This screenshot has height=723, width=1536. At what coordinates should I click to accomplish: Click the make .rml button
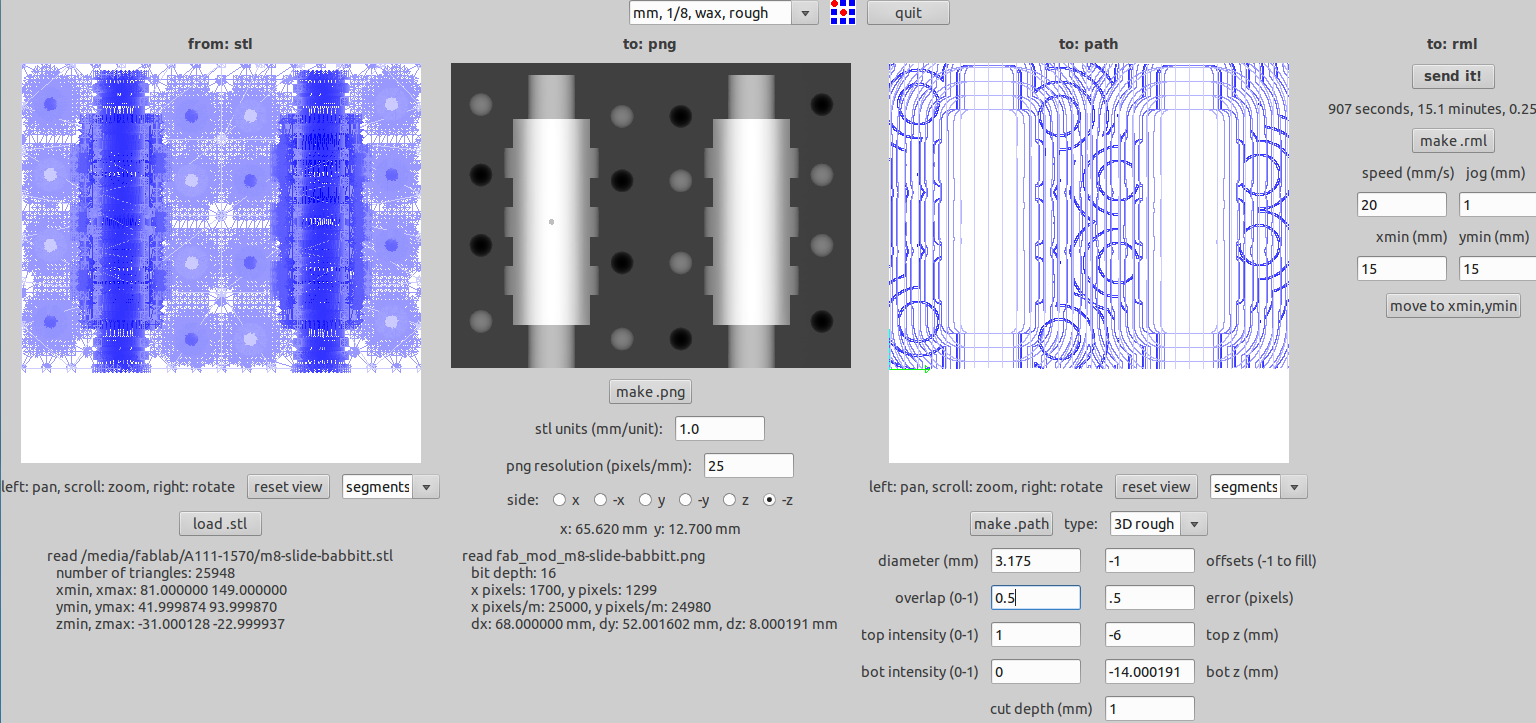point(1453,140)
